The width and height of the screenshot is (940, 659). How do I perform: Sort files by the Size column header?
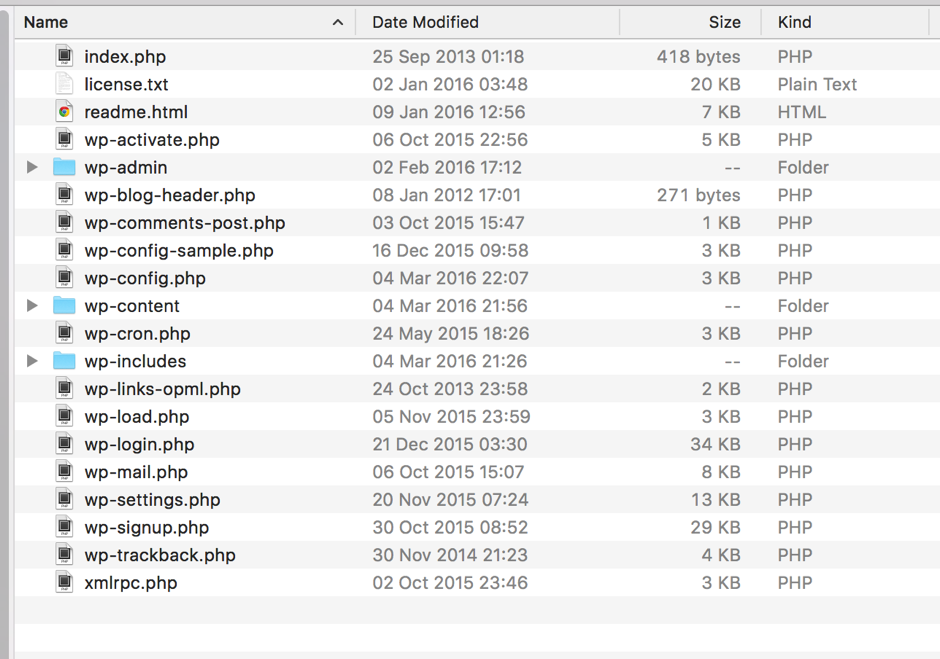click(x=724, y=22)
